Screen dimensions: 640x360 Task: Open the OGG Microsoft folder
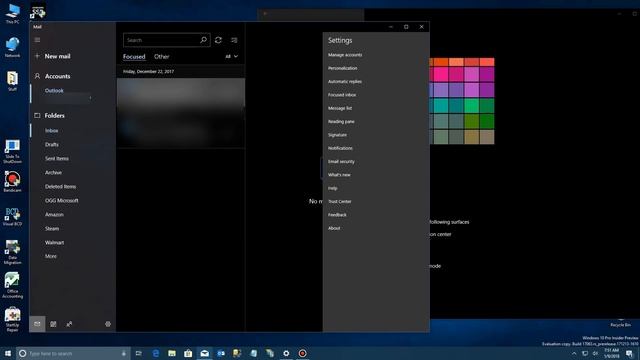[x=62, y=200]
